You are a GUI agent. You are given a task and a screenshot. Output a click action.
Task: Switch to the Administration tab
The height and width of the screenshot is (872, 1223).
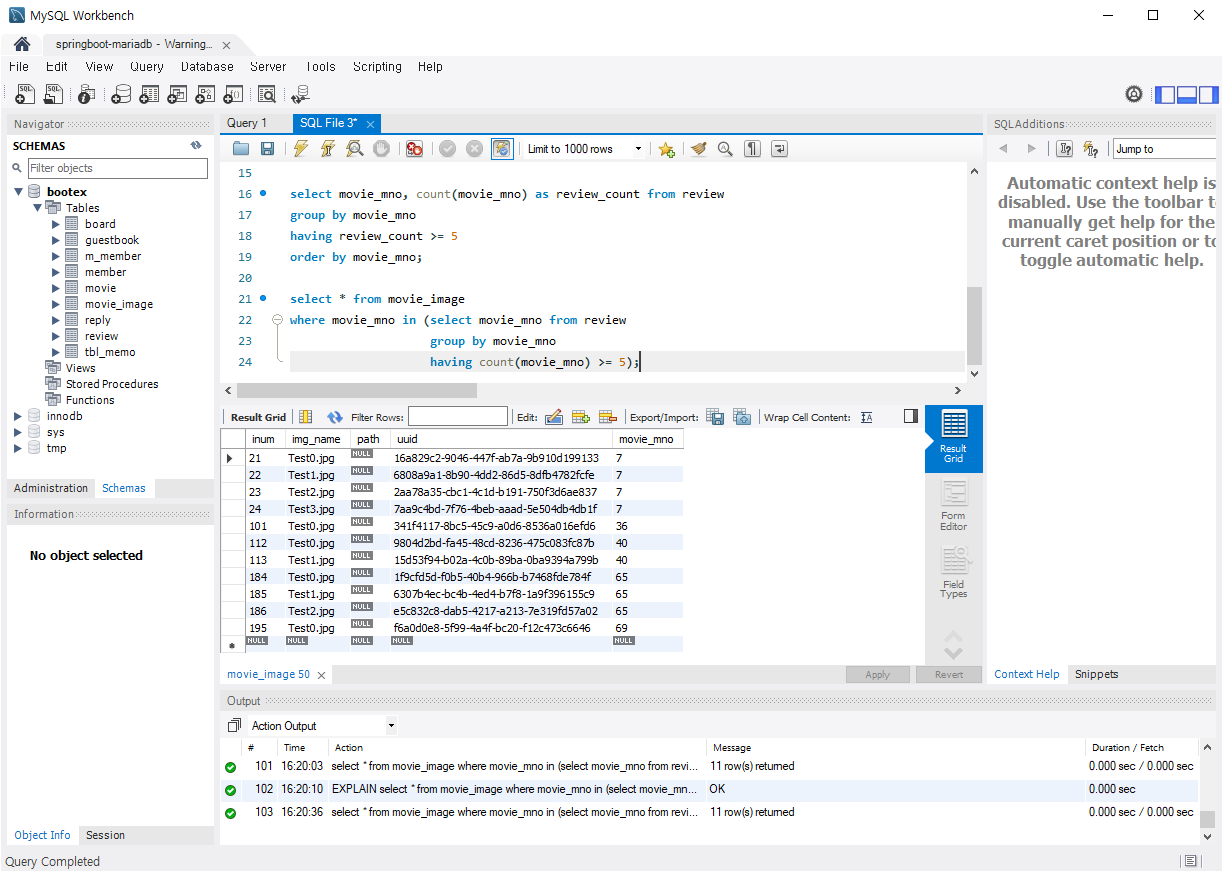pyautogui.click(x=51, y=488)
